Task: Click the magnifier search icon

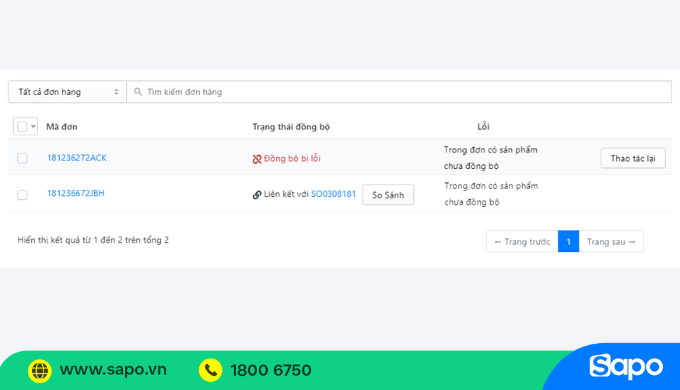Action: [138, 92]
